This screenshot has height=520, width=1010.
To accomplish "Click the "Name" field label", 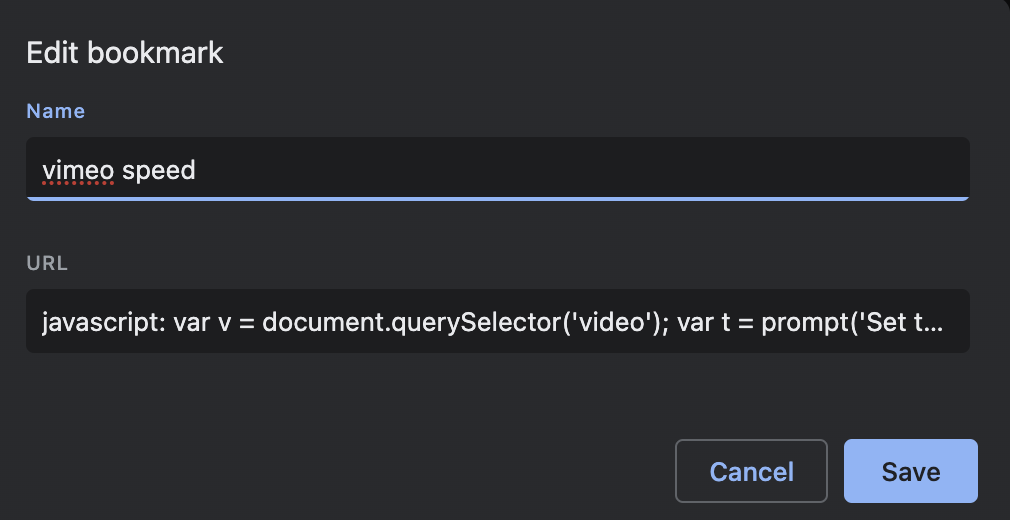I will [x=55, y=111].
